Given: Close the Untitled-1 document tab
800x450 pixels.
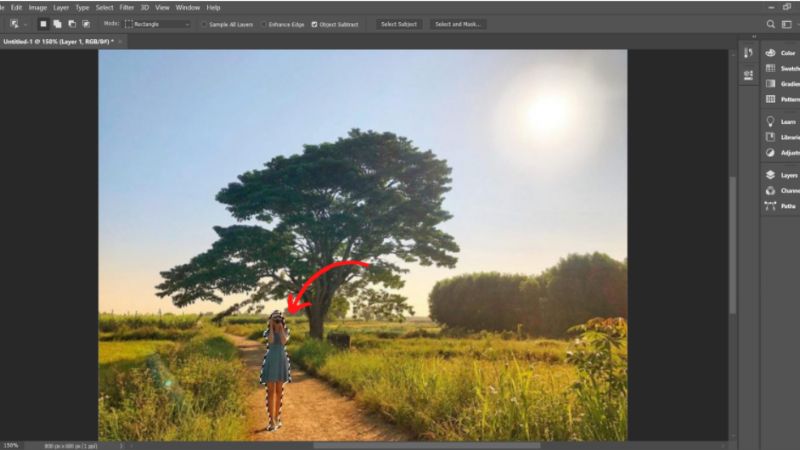Looking at the screenshot, I should coord(120,42).
